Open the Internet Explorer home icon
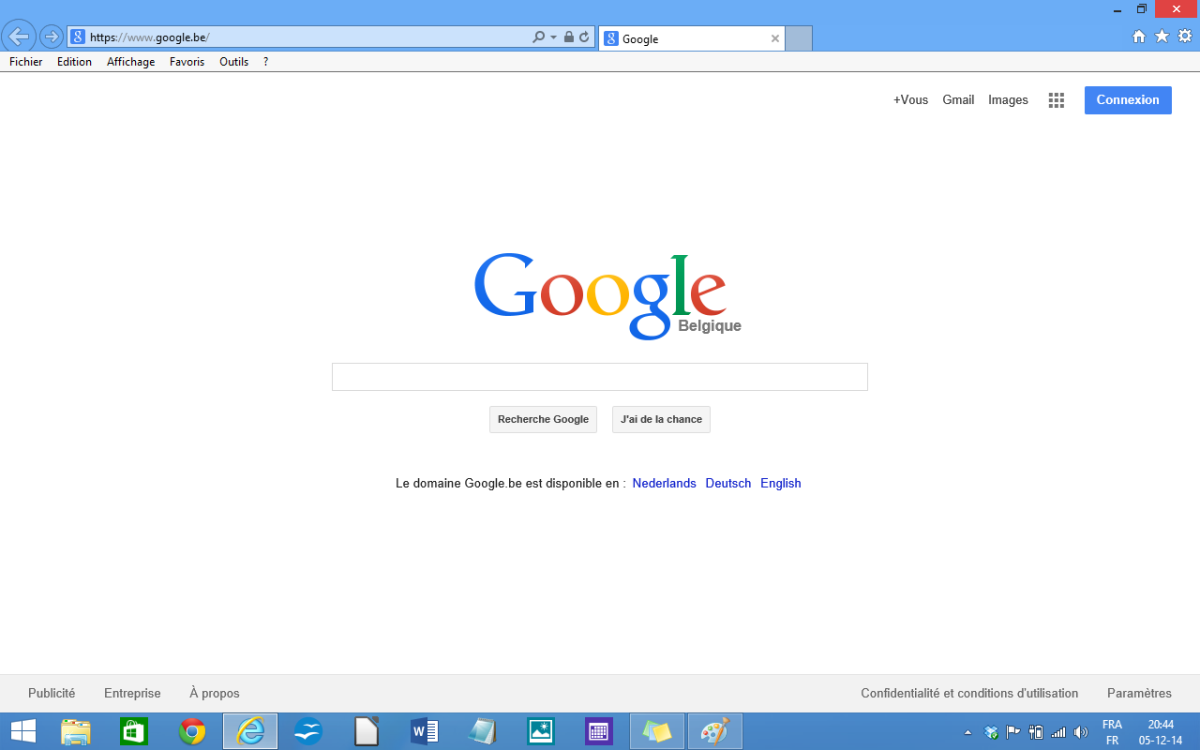This screenshot has width=1200, height=750. (x=1138, y=36)
